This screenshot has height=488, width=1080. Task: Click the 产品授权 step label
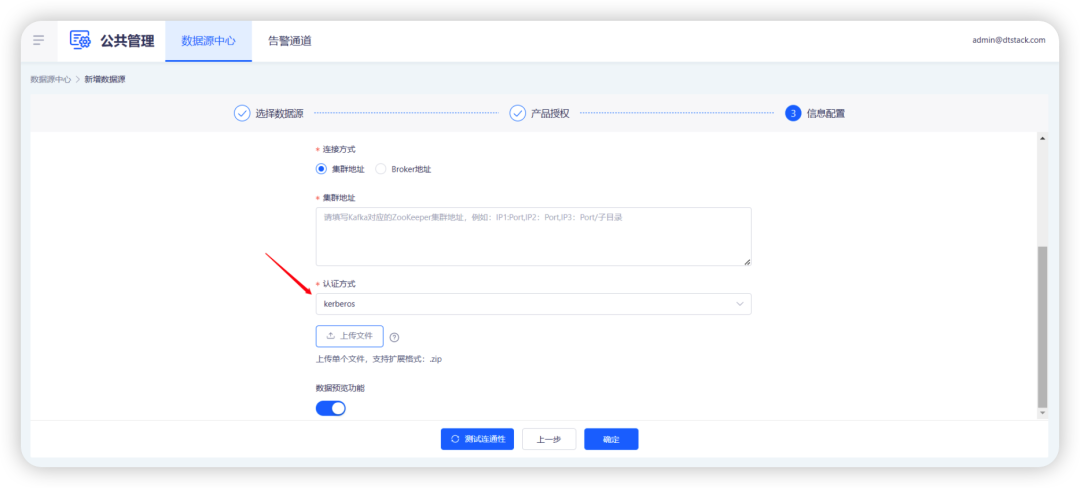(x=550, y=114)
